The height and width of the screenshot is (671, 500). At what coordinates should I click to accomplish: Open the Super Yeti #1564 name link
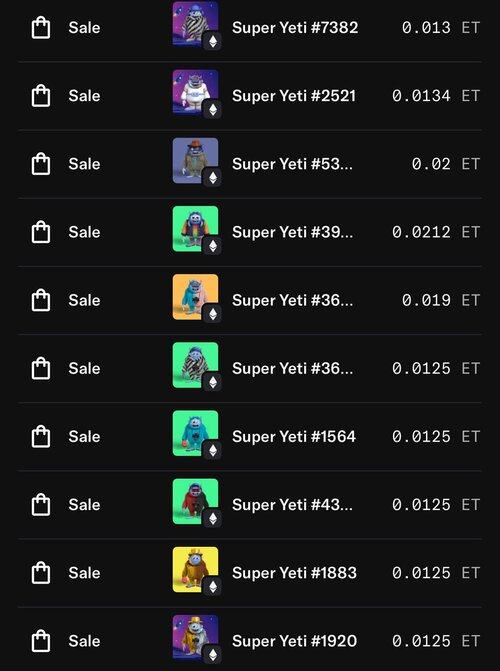[x=294, y=436]
